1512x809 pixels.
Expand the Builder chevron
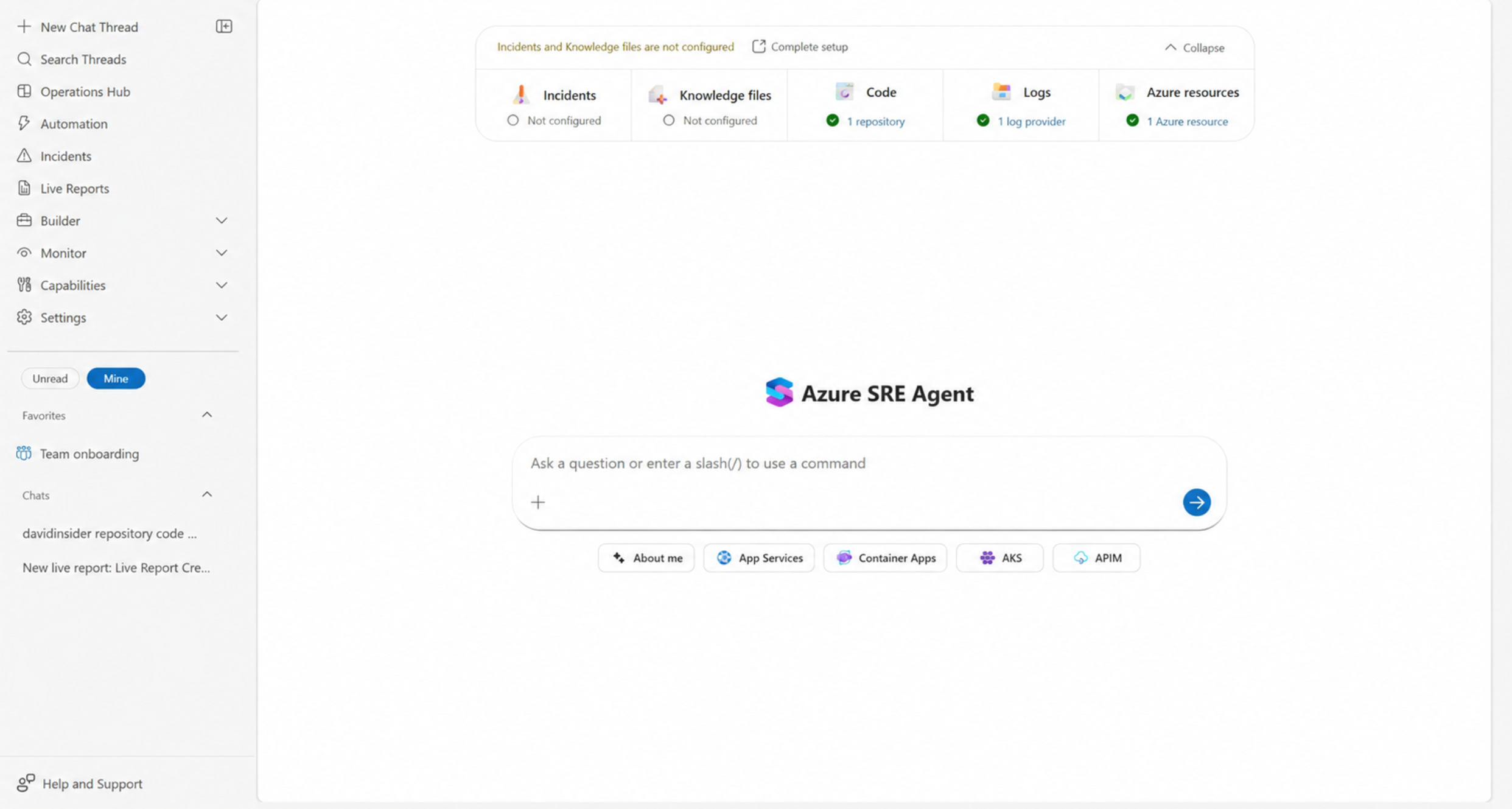point(222,220)
